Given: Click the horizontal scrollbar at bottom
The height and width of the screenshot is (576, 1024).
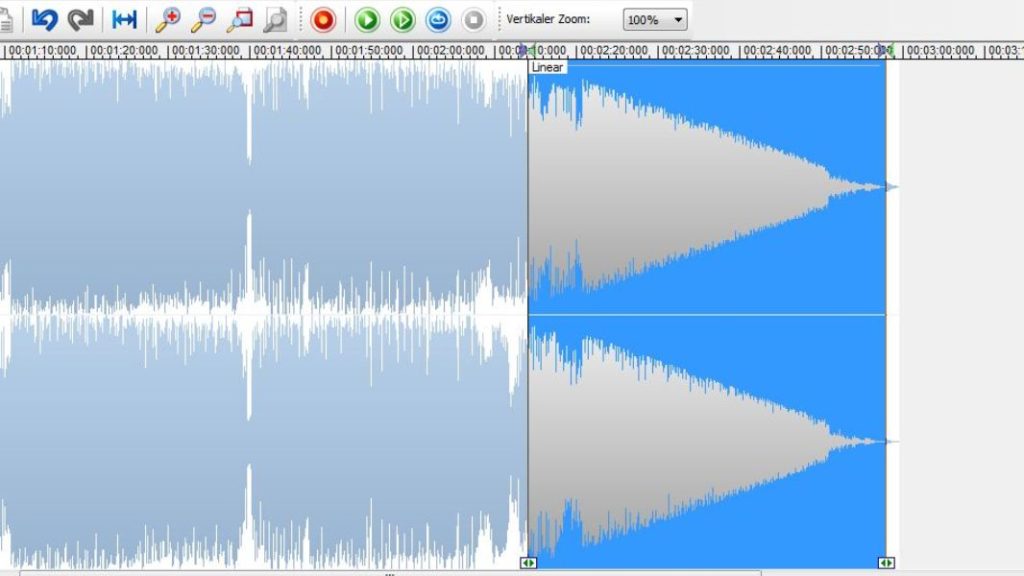Looking at the screenshot, I should coord(390,573).
